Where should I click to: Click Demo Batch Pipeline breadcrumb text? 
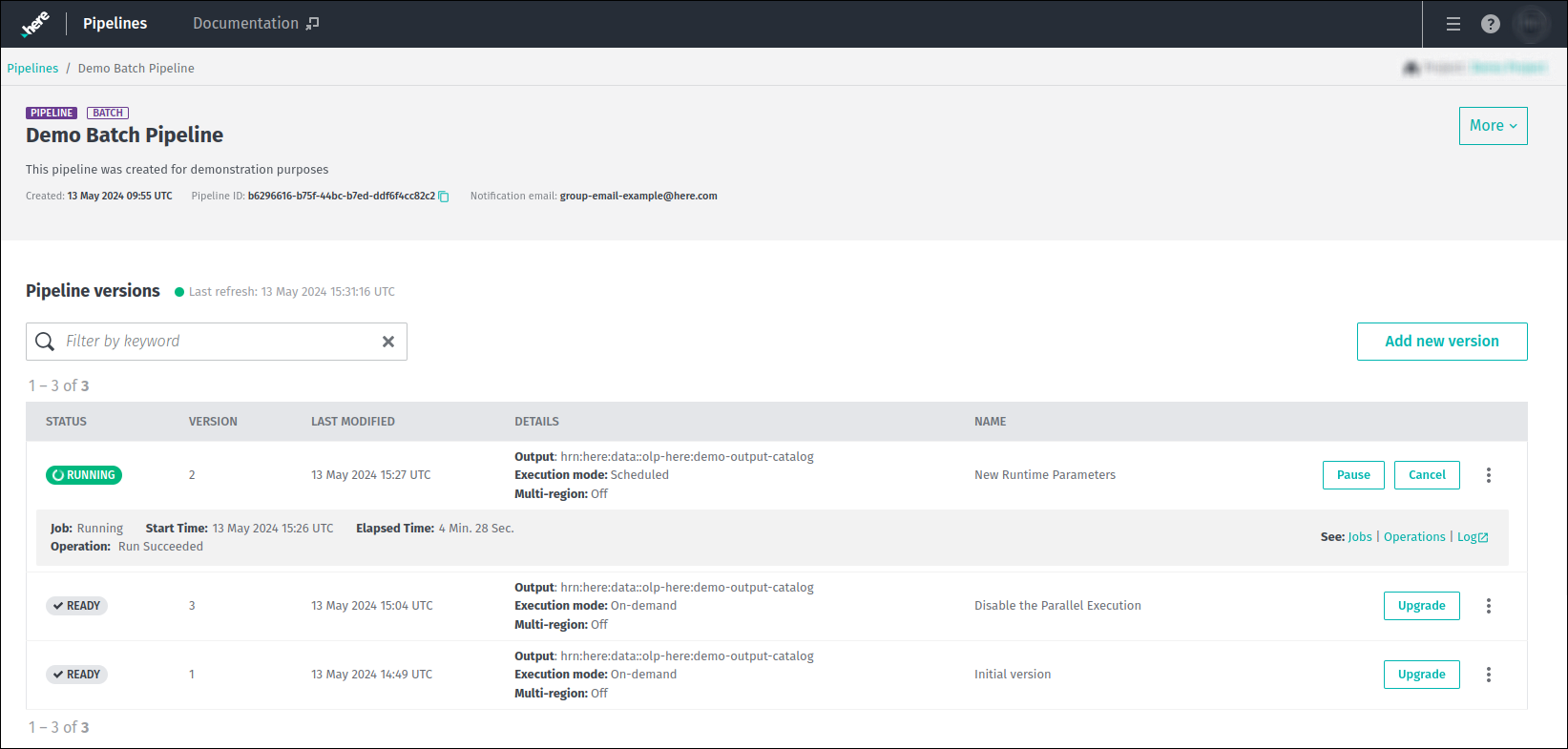pyautogui.click(x=136, y=69)
